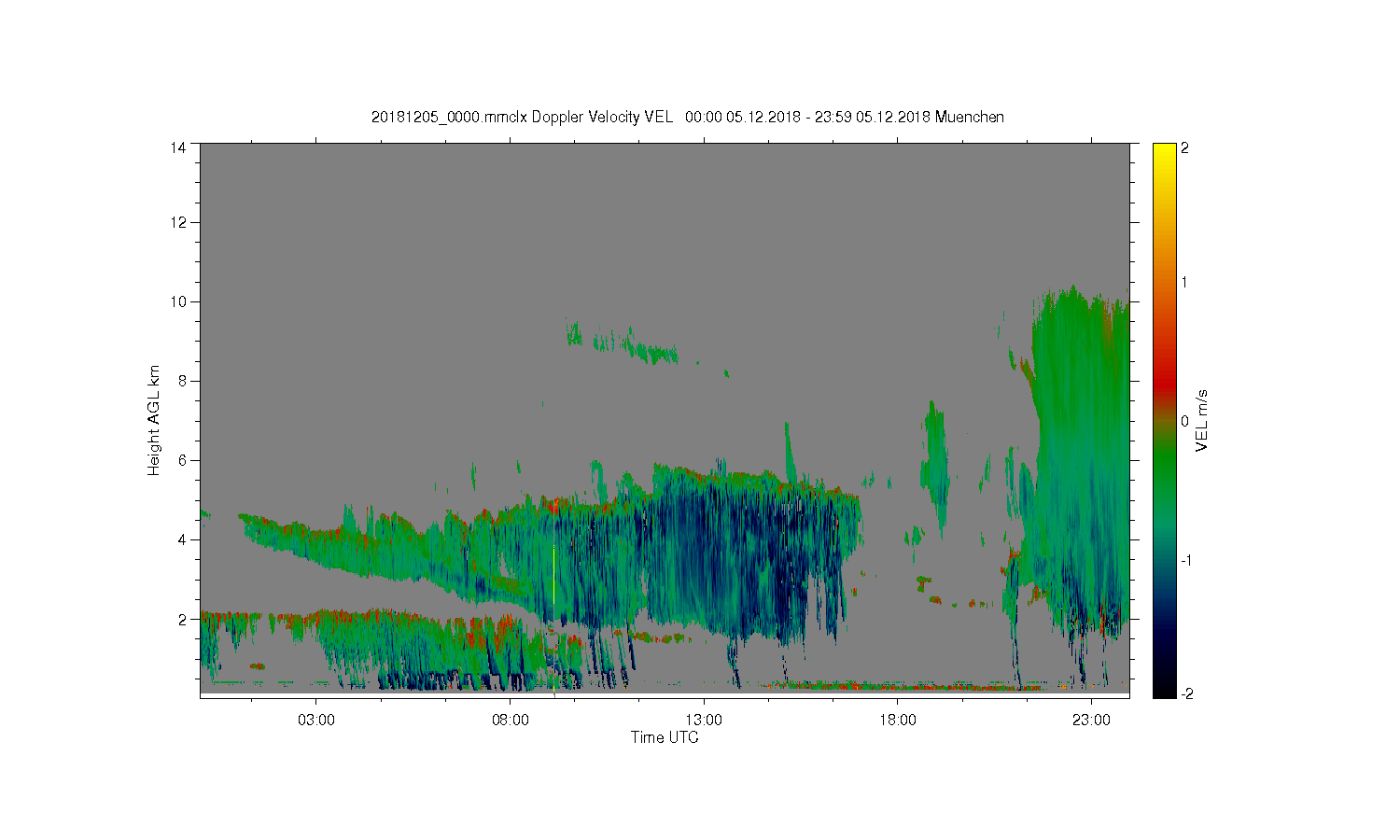Viewport: 1400px width, 840px height.
Task: Click the 08:00 time tick label
Action: [511, 721]
